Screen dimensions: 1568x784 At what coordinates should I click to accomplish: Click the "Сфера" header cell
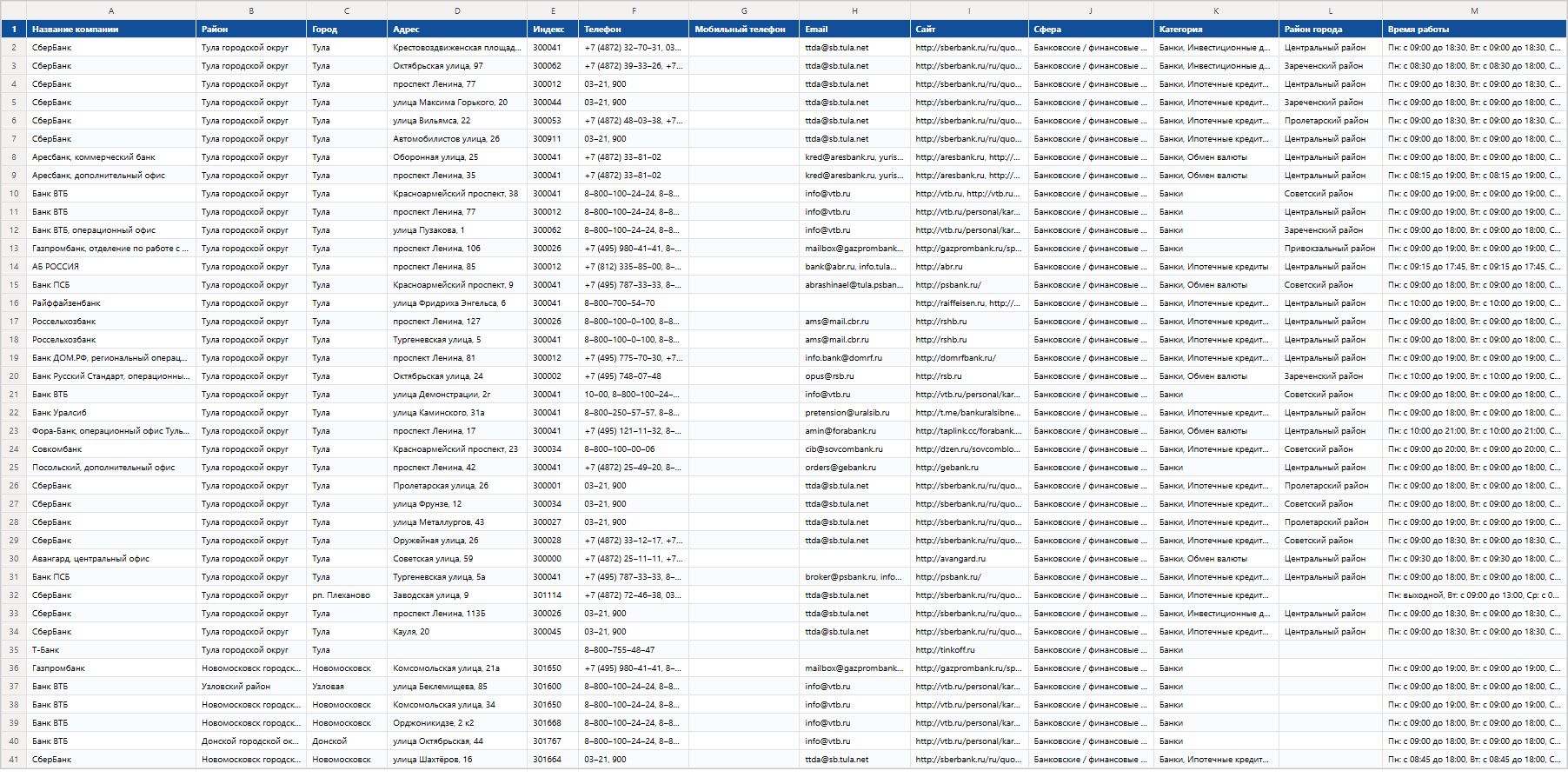click(x=1091, y=29)
